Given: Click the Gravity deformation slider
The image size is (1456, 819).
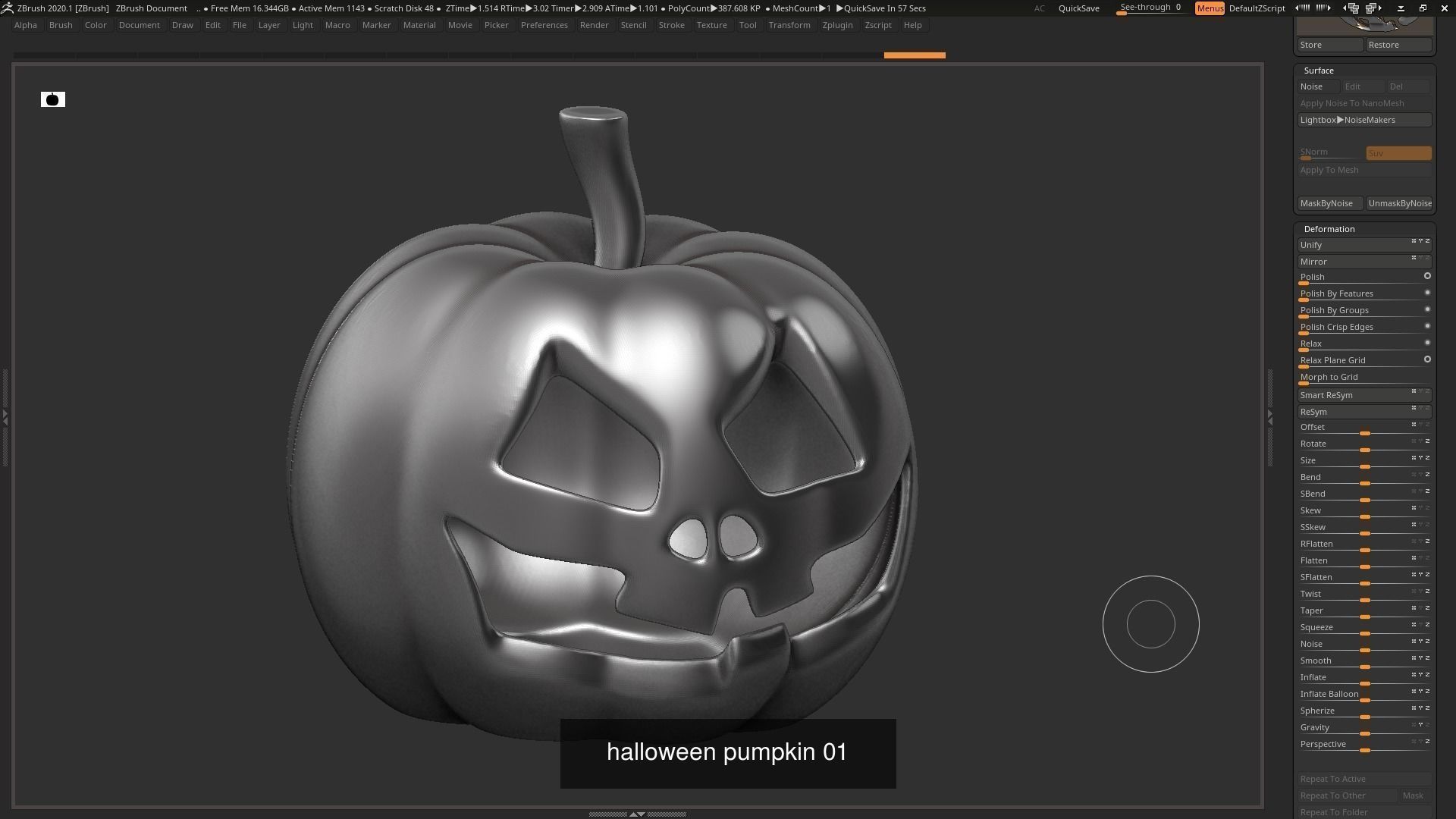Looking at the screenshot, I should click(x=1364, y=729).
